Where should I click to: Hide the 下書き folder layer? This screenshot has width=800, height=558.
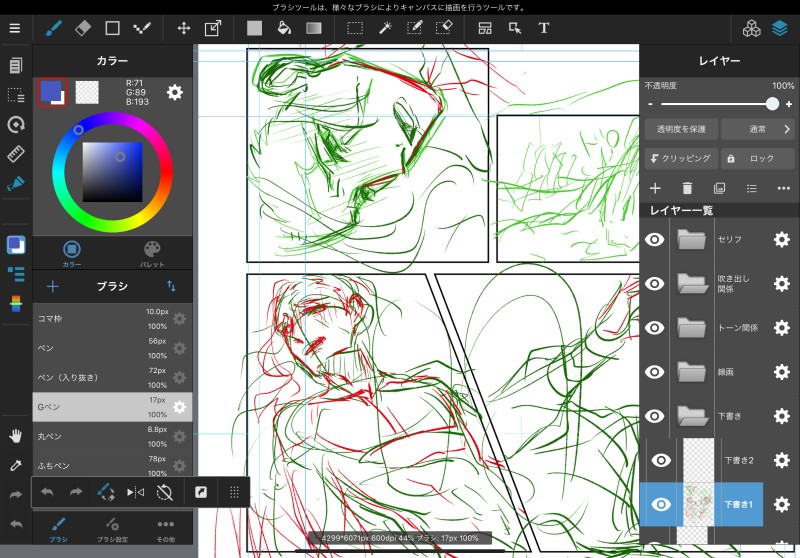[x=655, y=416]
